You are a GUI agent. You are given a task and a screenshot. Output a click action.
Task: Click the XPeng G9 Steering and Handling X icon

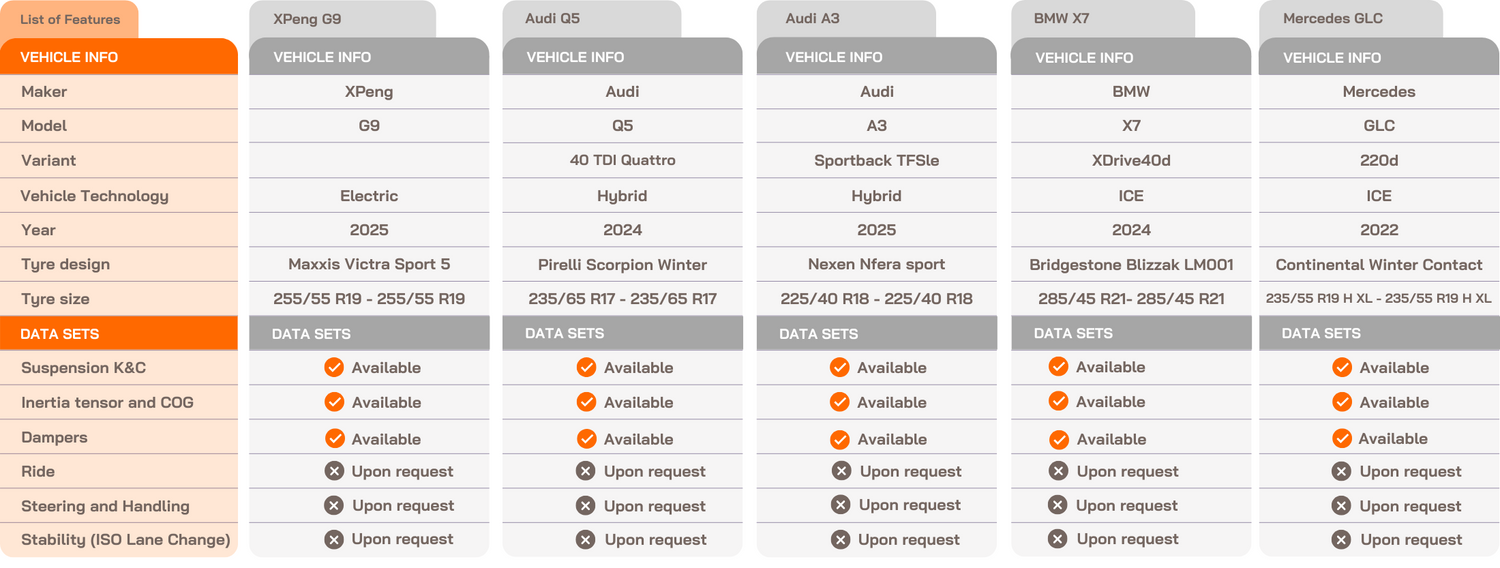point(334,506)
